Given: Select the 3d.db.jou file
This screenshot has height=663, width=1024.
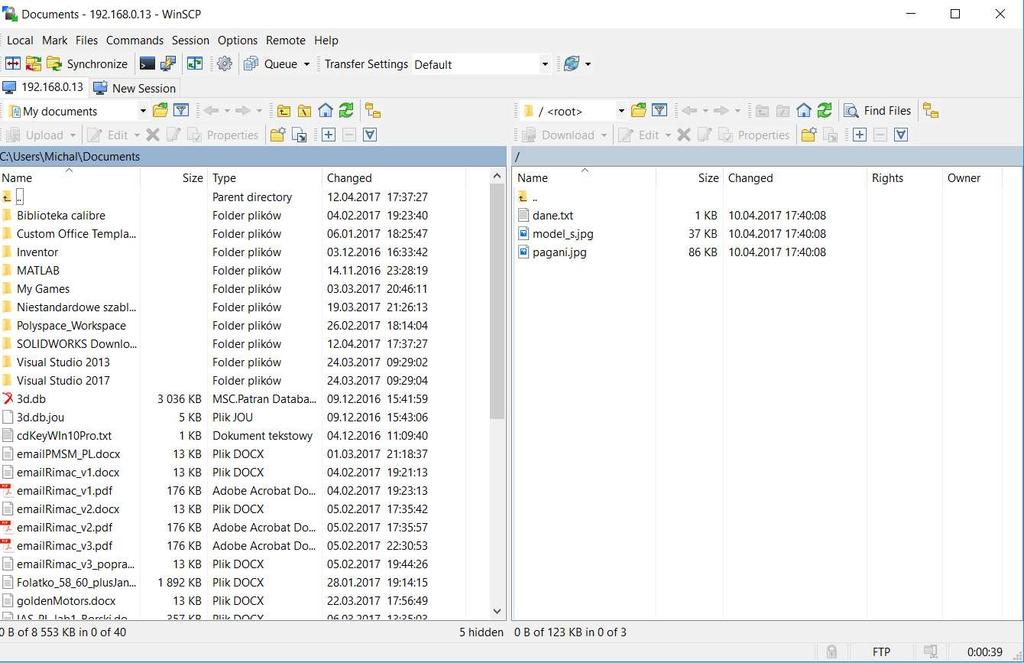Looking at the screenshot, I should coord(40,417).
